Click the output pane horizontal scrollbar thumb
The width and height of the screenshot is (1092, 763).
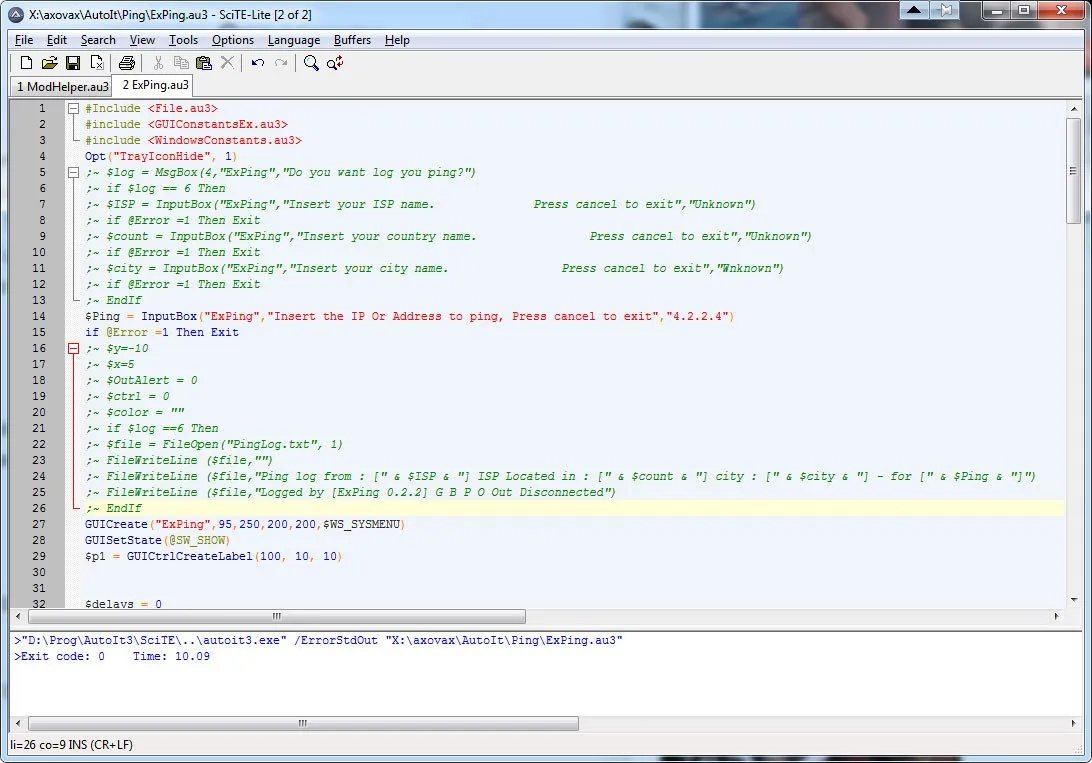(303, 723)
